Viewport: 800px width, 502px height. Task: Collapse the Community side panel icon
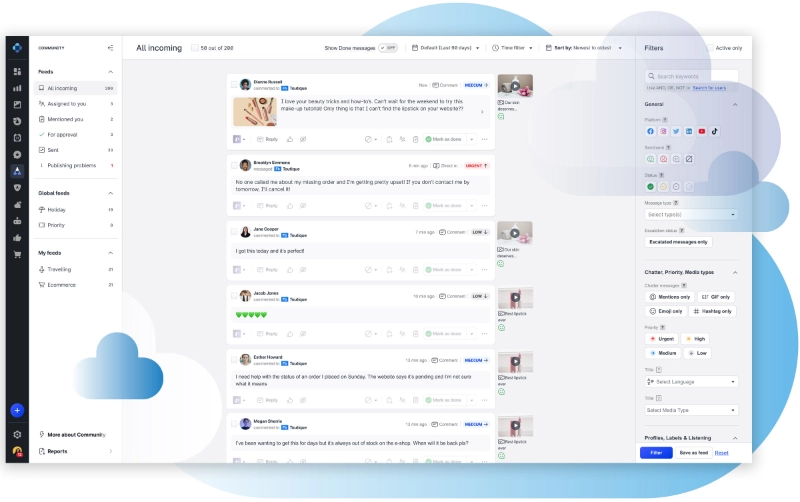110,48
